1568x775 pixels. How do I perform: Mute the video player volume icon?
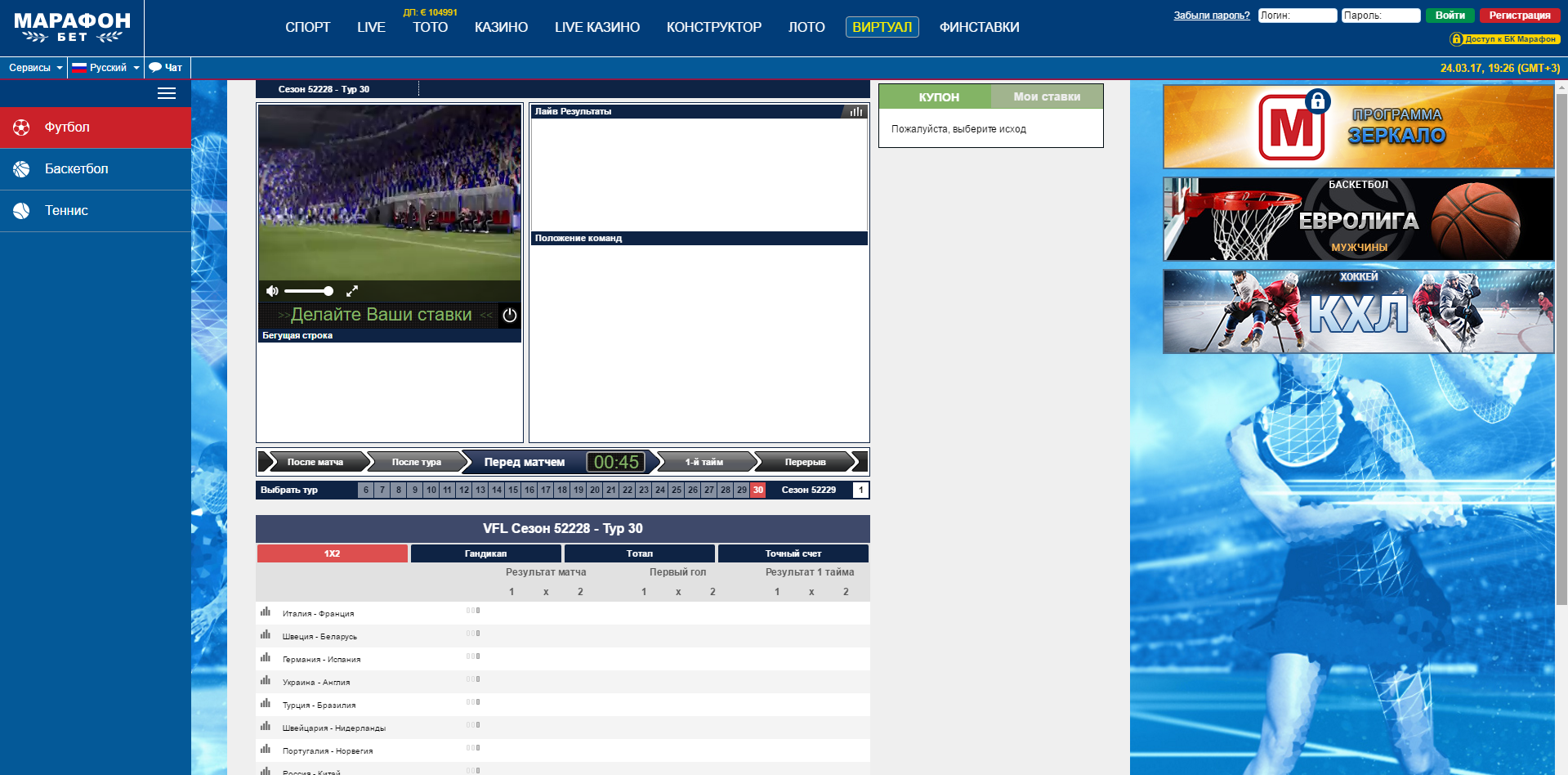[x=272, y=291]
